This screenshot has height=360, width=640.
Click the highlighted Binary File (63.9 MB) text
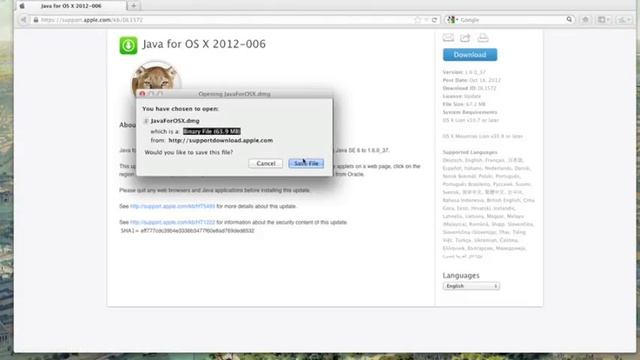pos(211,131)
